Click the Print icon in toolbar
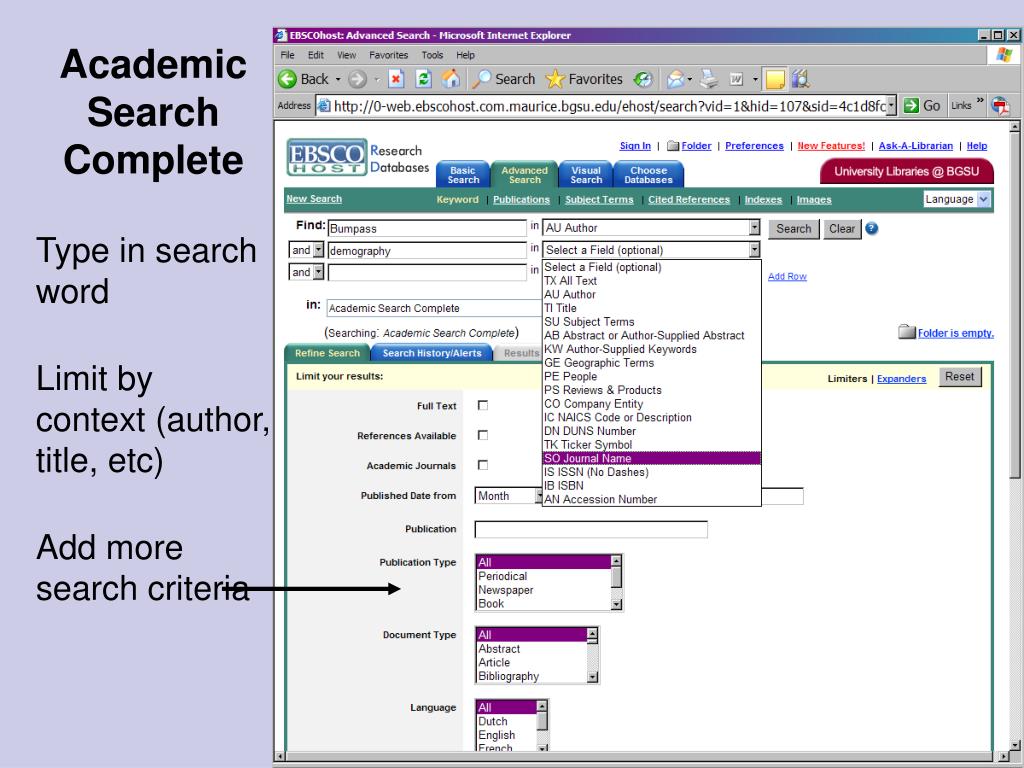This screenshot has height=768, width=1024. point(709,79)
